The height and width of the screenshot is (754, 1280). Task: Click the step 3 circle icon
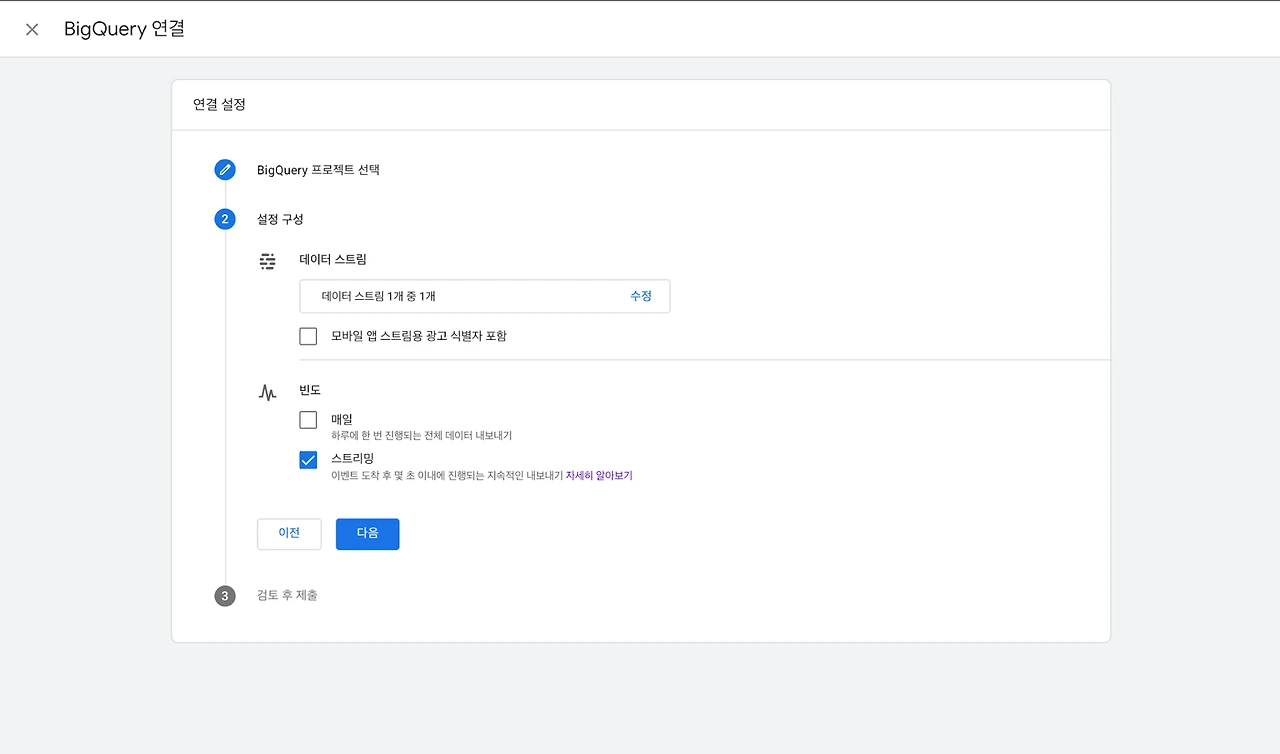coord(225,596)
